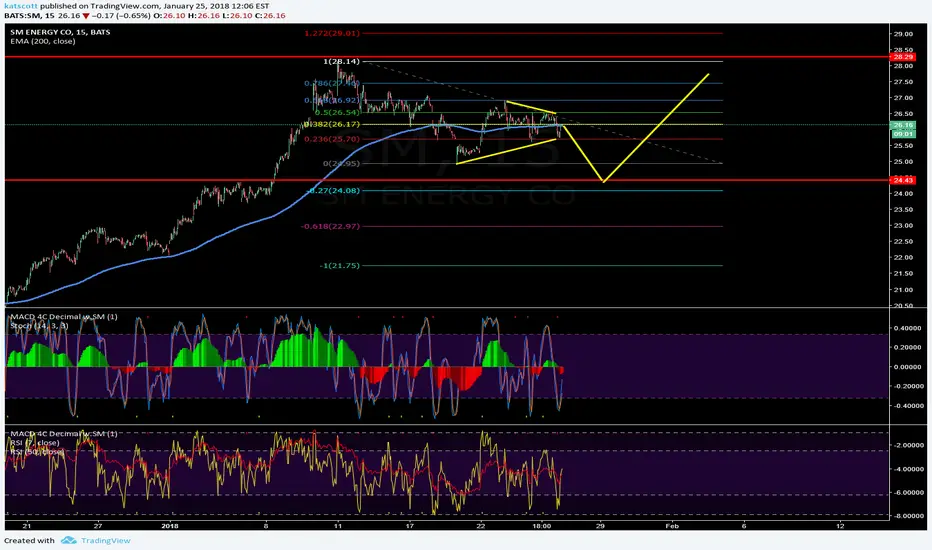Select the 'Created with' footer text

coord(29,540)
